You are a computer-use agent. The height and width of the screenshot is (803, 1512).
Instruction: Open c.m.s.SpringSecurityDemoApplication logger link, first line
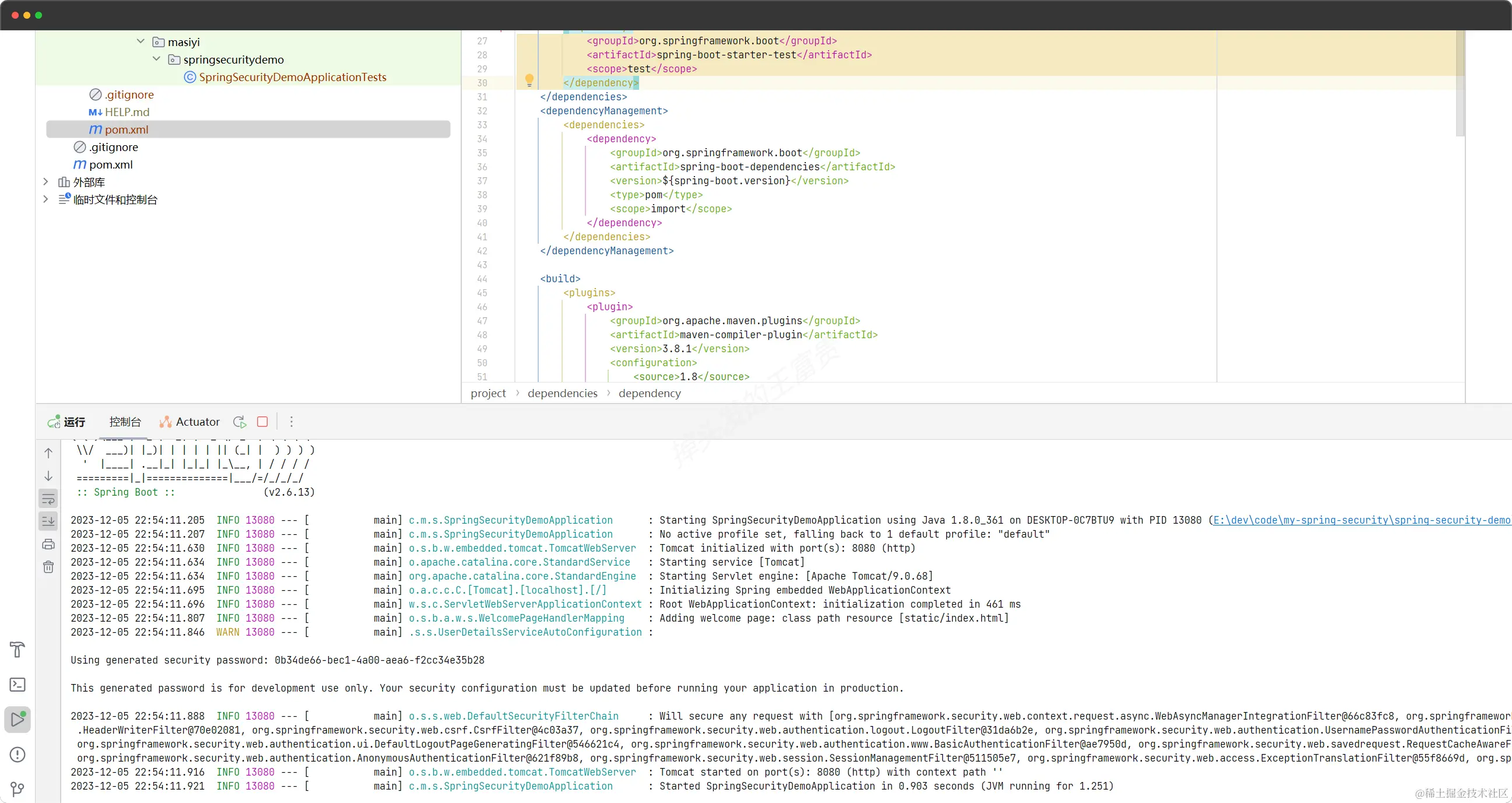(x=511, y=520)
